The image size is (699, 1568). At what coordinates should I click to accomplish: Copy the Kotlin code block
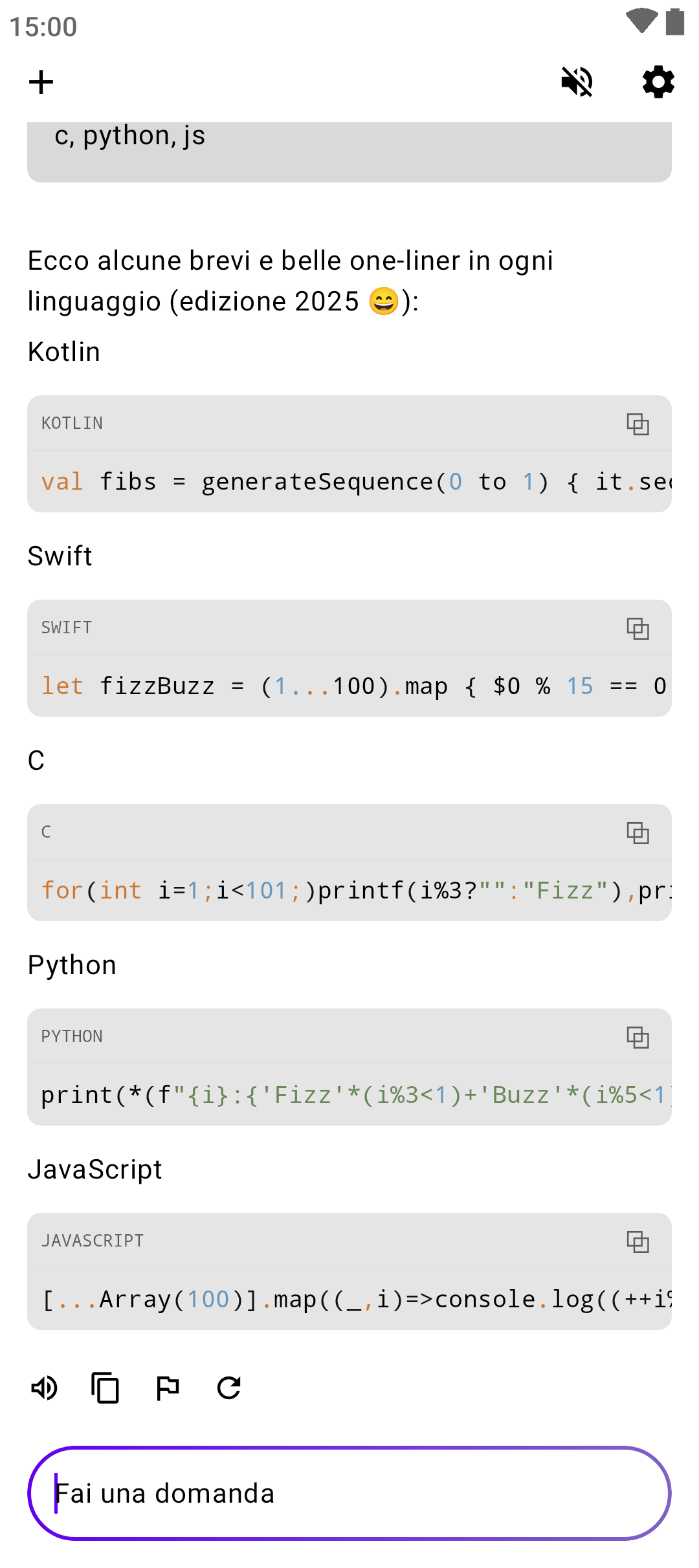638,424
